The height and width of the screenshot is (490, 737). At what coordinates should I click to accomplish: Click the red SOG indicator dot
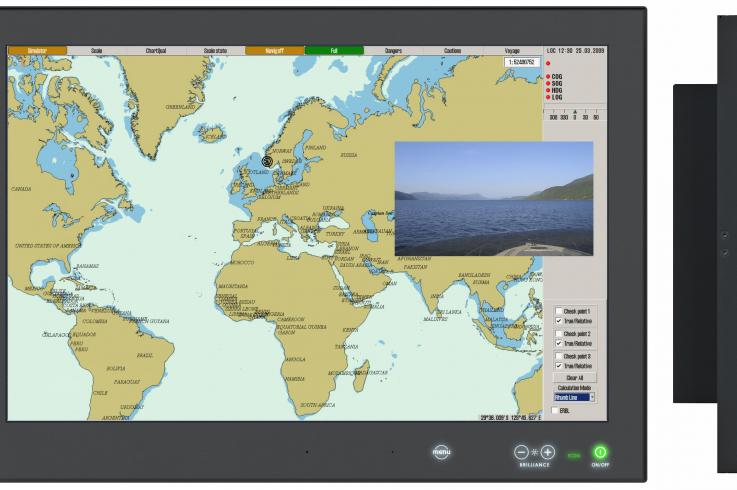pyautogui.click(x=548, y=83)
